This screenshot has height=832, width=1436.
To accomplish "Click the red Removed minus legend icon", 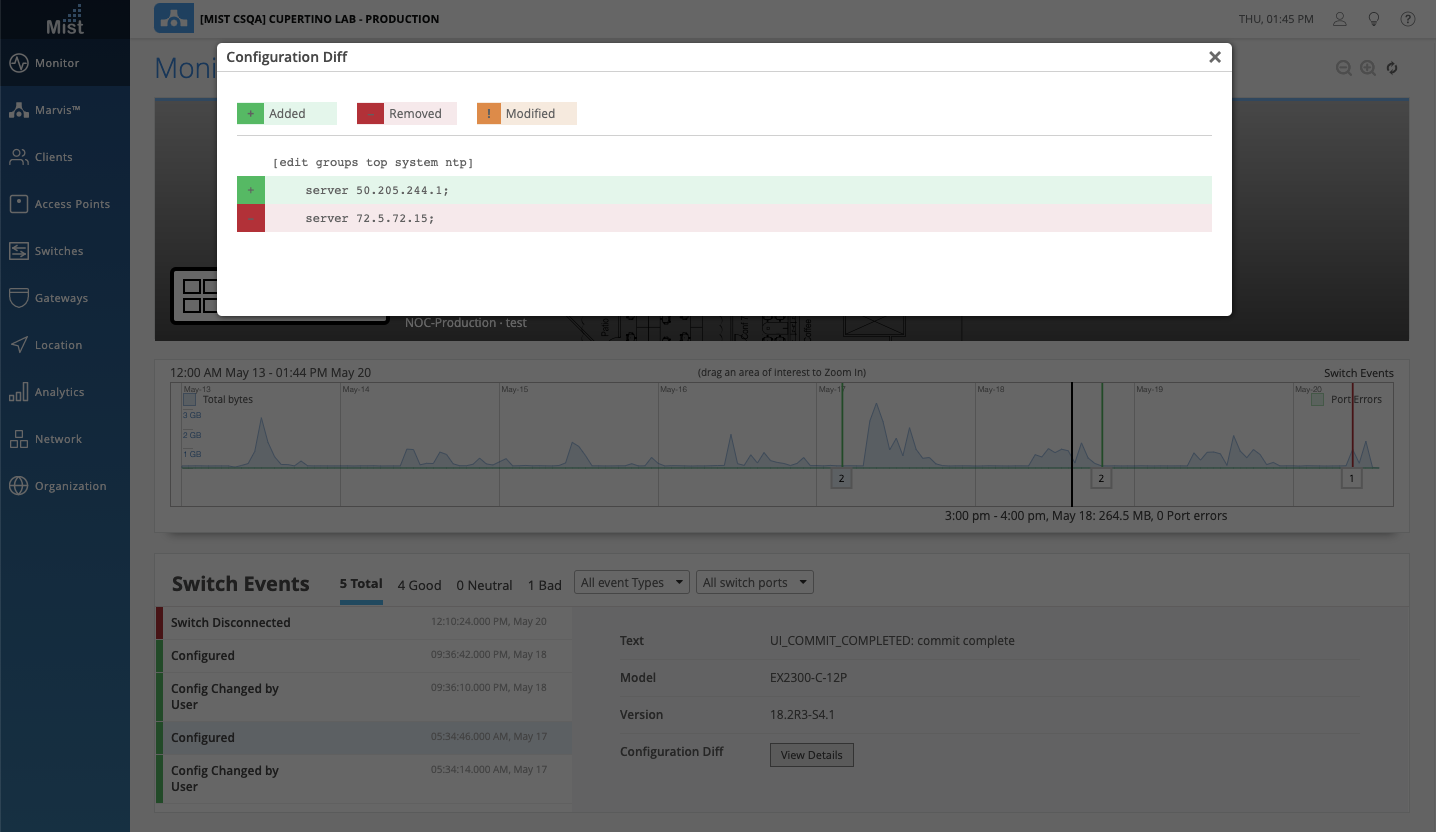I will 370,114.
